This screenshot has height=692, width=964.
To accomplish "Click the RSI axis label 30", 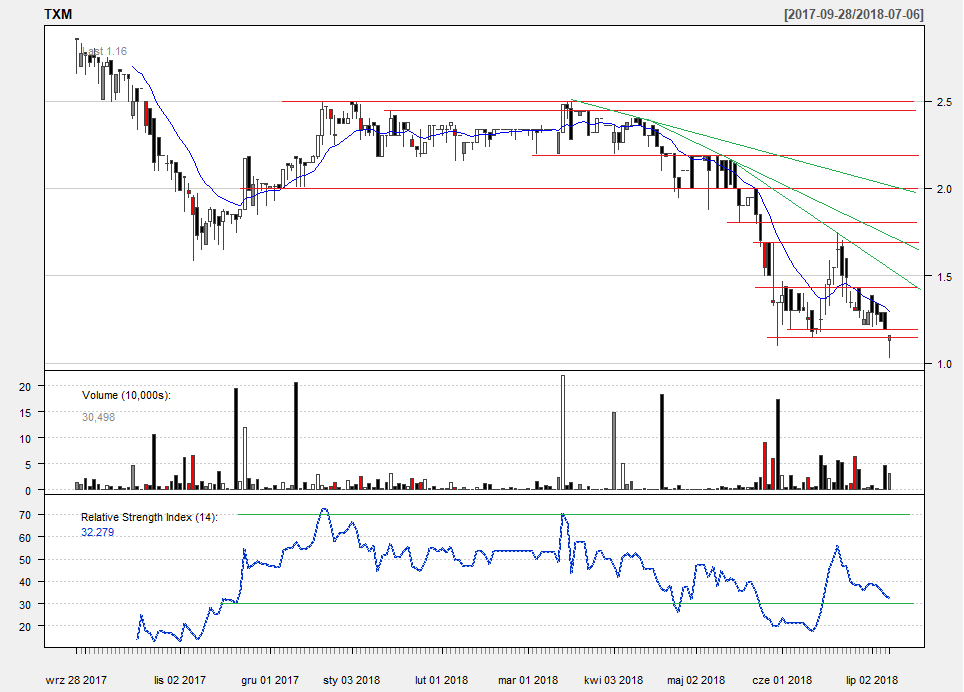I will point(25,604).
